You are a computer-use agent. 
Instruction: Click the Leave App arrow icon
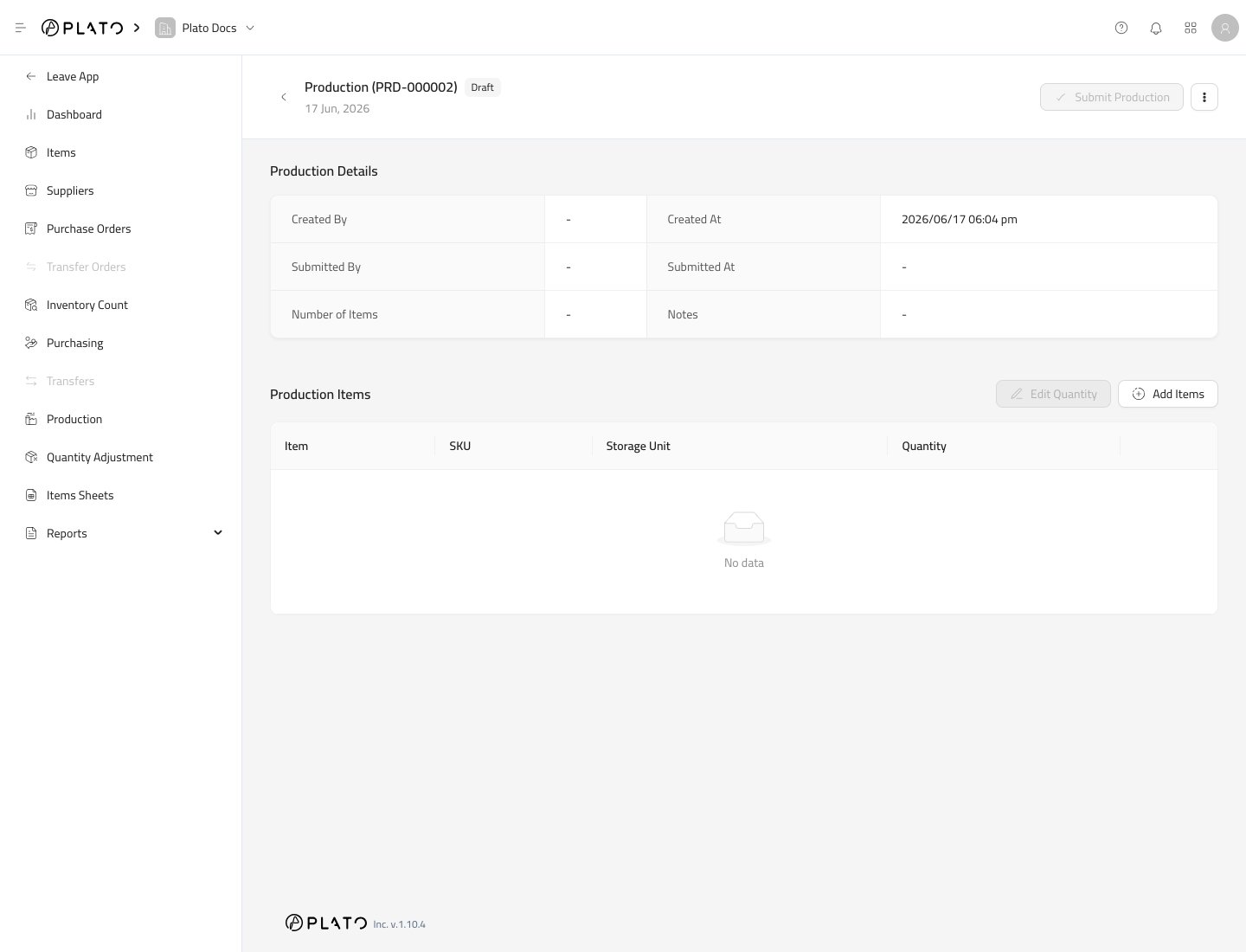(31, 76)
